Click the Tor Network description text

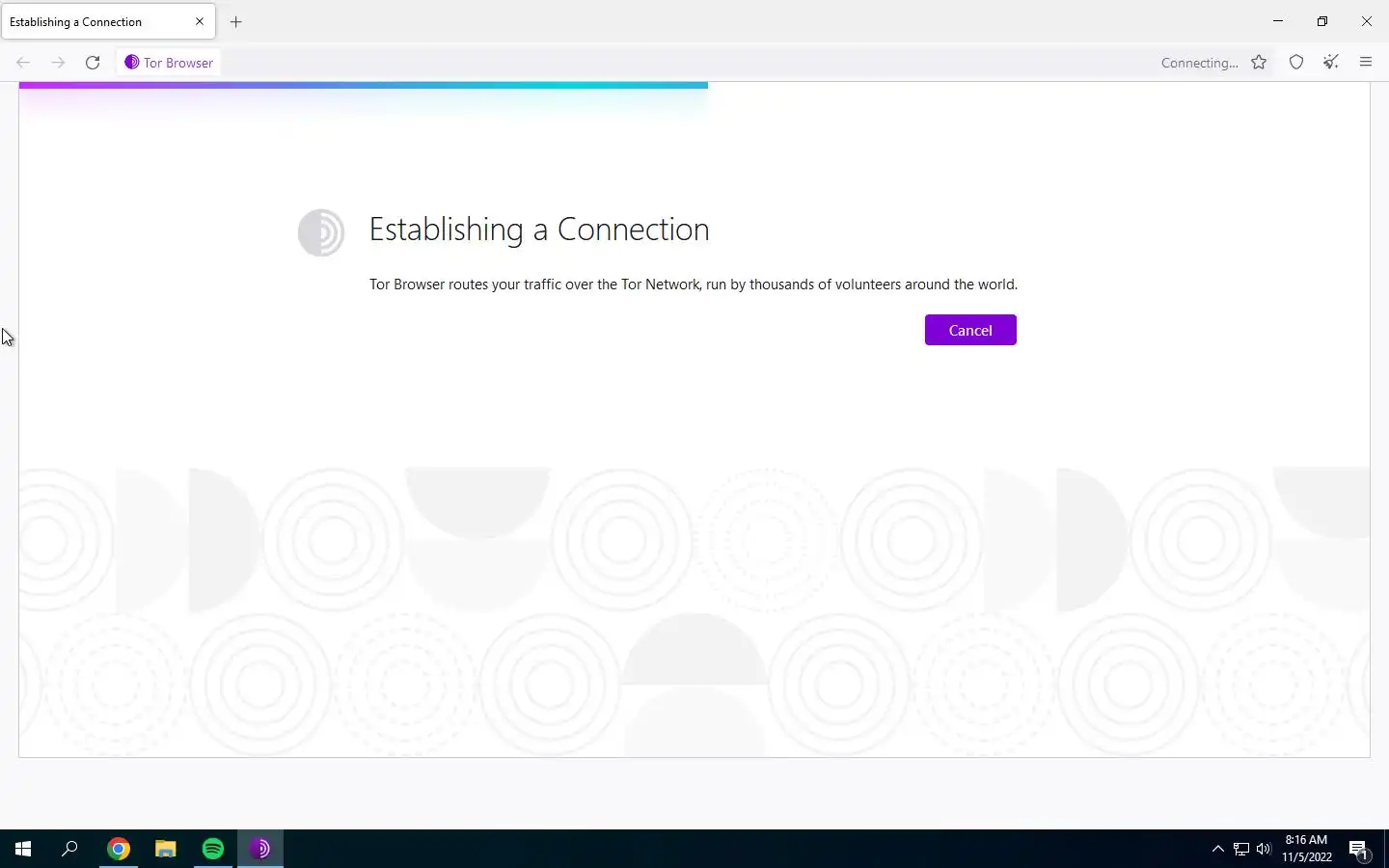pyautogui.click(x=694, y=285)
